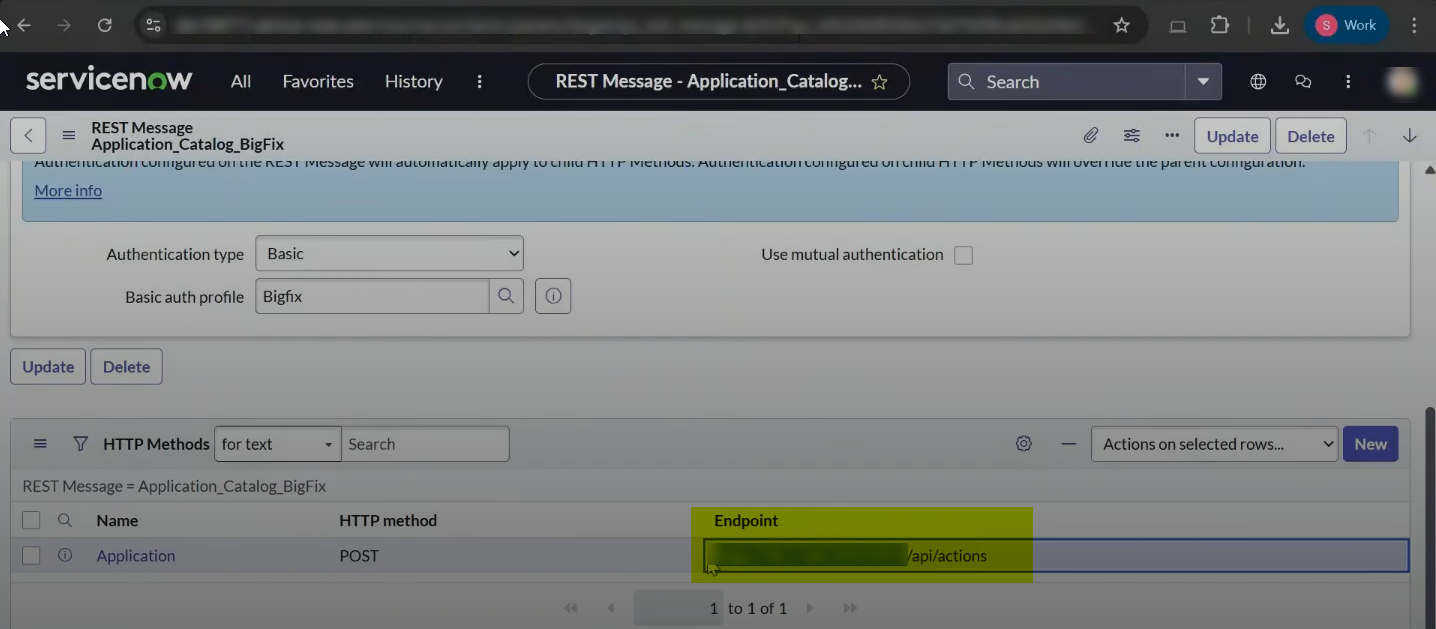Image resolution: width=1436 pixels, height=629 pixels.
Task: Click the REST Message breadcrumb filter
Action: coord(174,486)
